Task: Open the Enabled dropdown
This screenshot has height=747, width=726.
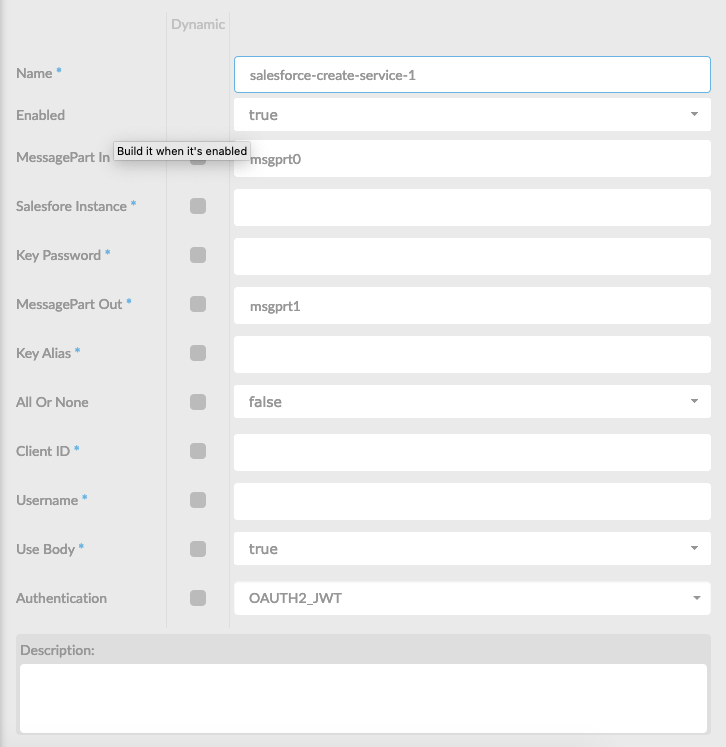Action: [472, 115]
